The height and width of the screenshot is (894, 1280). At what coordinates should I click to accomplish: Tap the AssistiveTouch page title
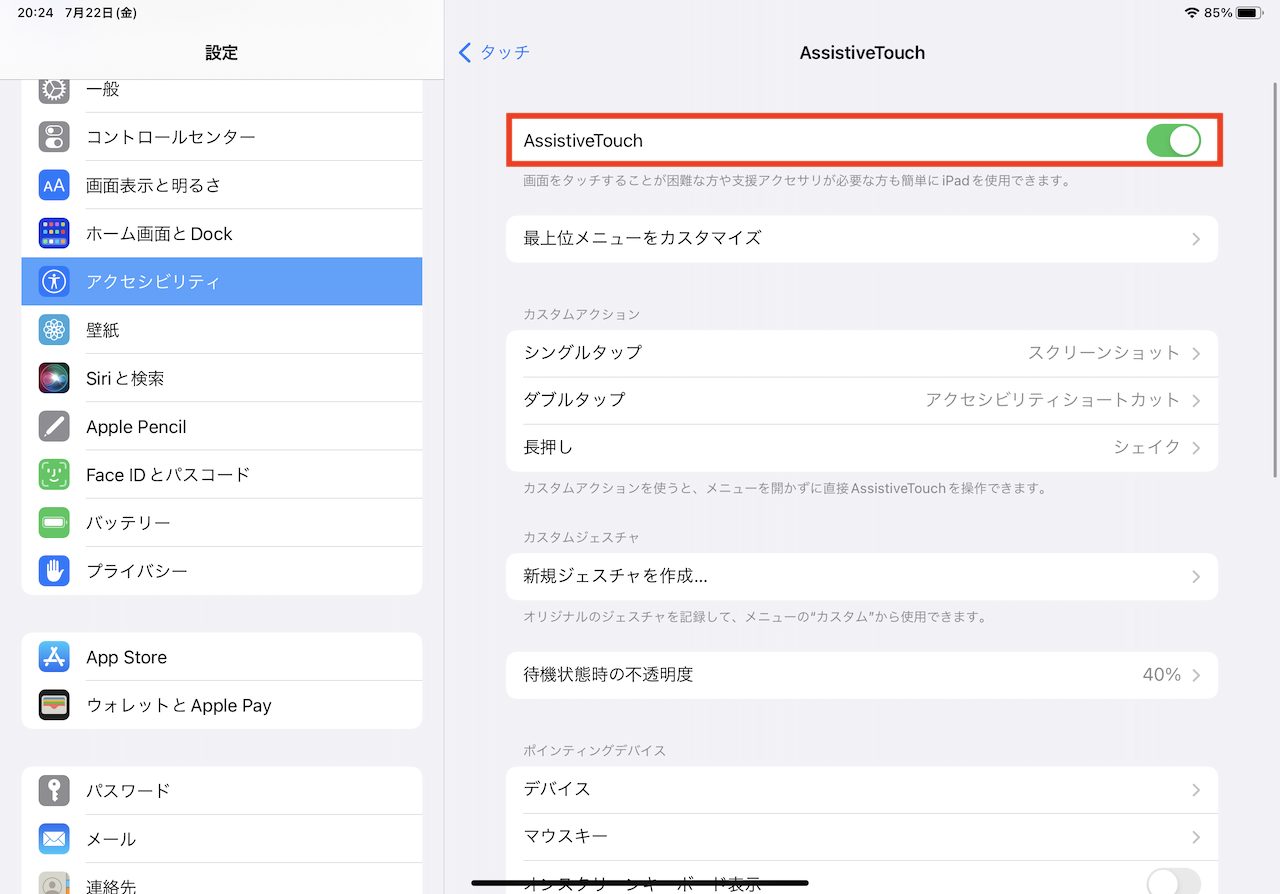[x=862, y=53]
